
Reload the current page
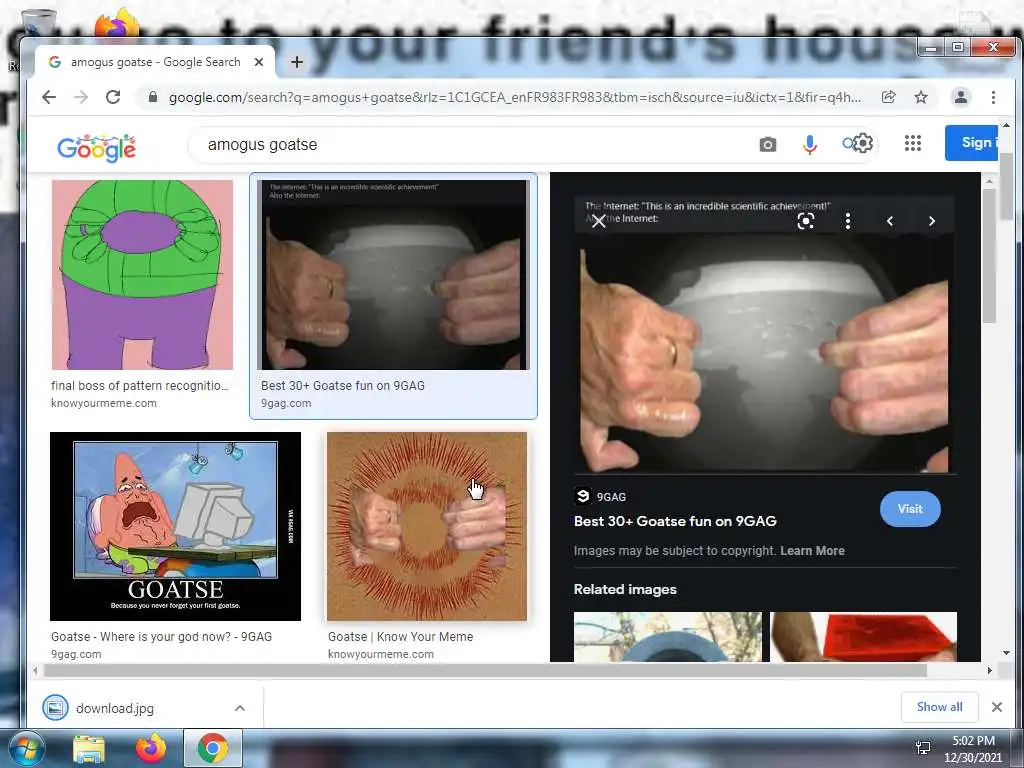click(x=113, y=97)
